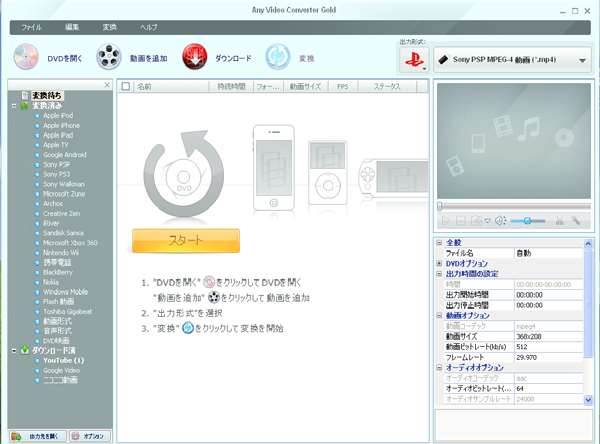Select Google Android in the tree
Image resolution: width=600 pixels, height=444 pixels.
coord(64,155)
